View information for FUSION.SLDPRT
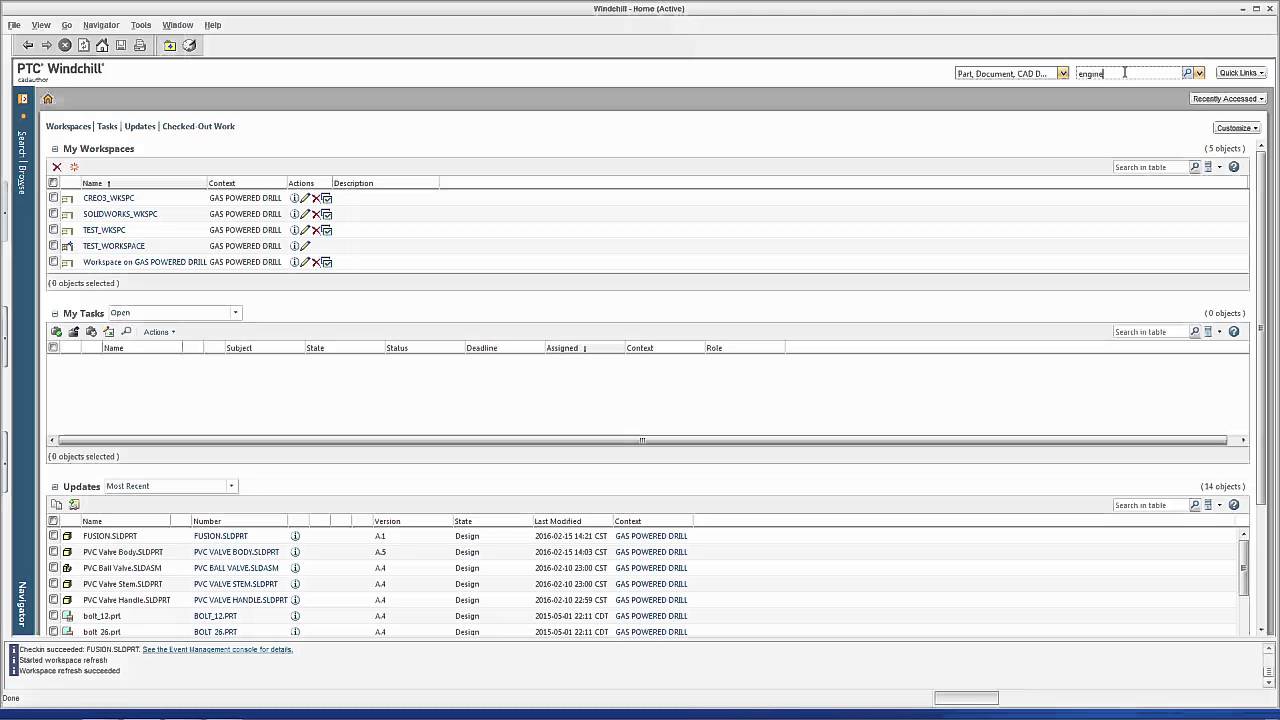The height and width of the screenshot is (720, 1280). 295,536
